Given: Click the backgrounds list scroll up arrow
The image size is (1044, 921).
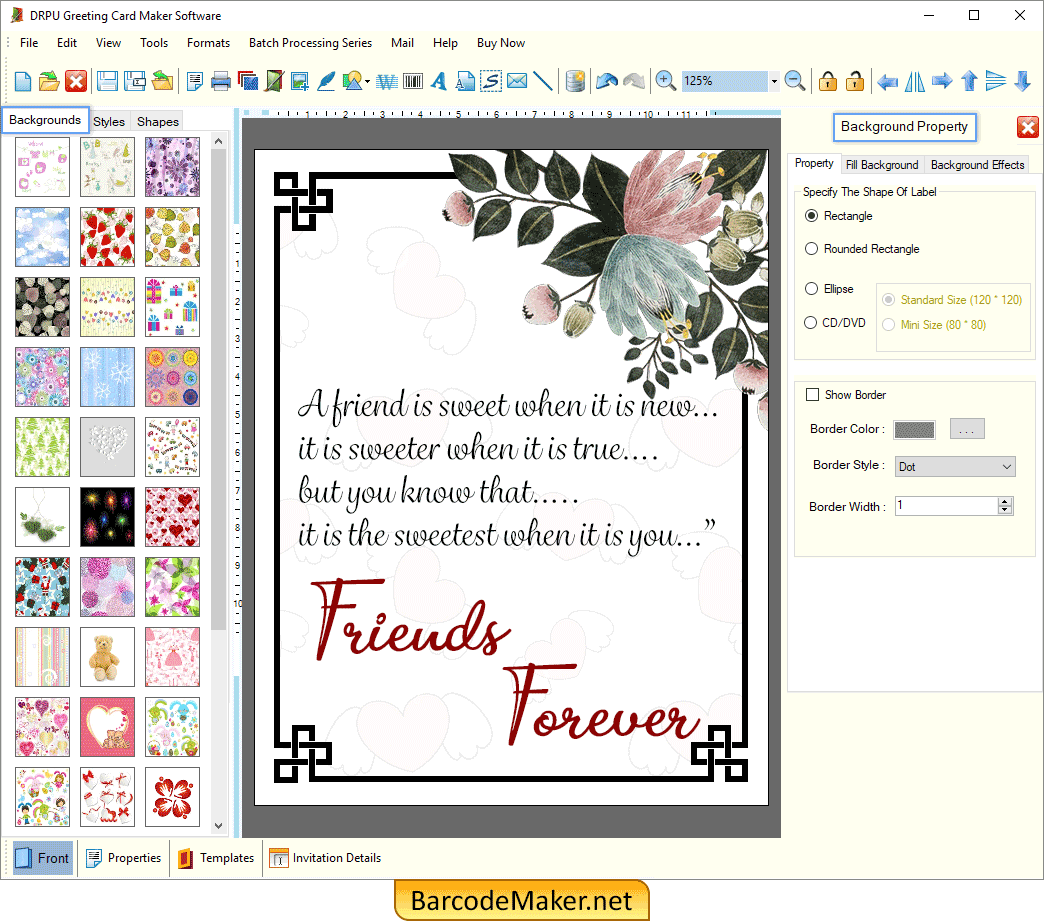Looking at the screenshot, I should 218,141.
